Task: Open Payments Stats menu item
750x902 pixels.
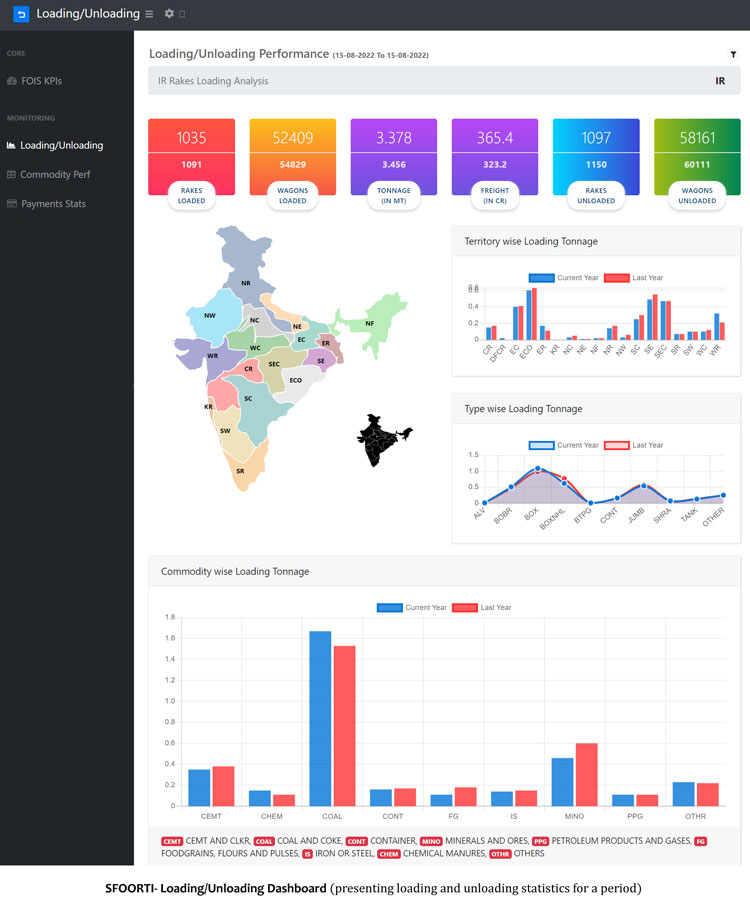Action: point(53,204)
